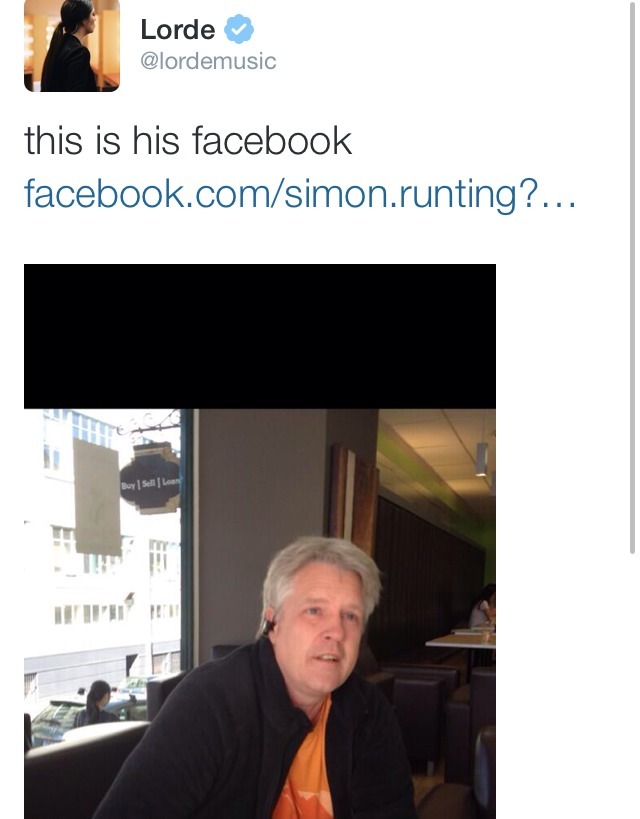The height and width of the screenshot is (819, 640).
Task: Click the wooden wall panel in photo
Action: (353, 496)
